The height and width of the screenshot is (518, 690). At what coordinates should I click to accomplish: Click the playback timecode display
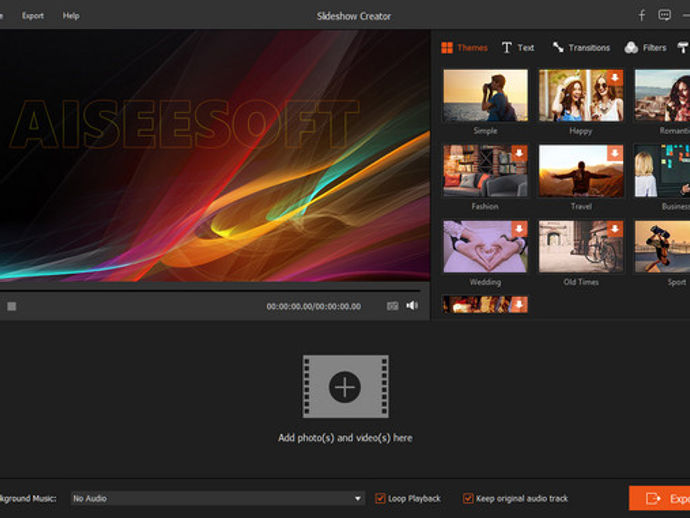coord(314,306)
